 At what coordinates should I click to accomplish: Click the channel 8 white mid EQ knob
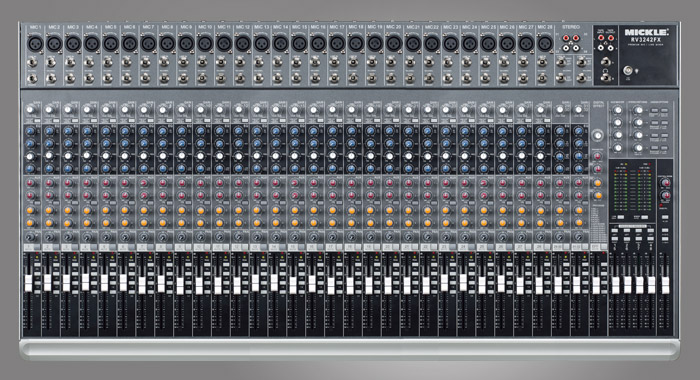(x=163, y=156)
